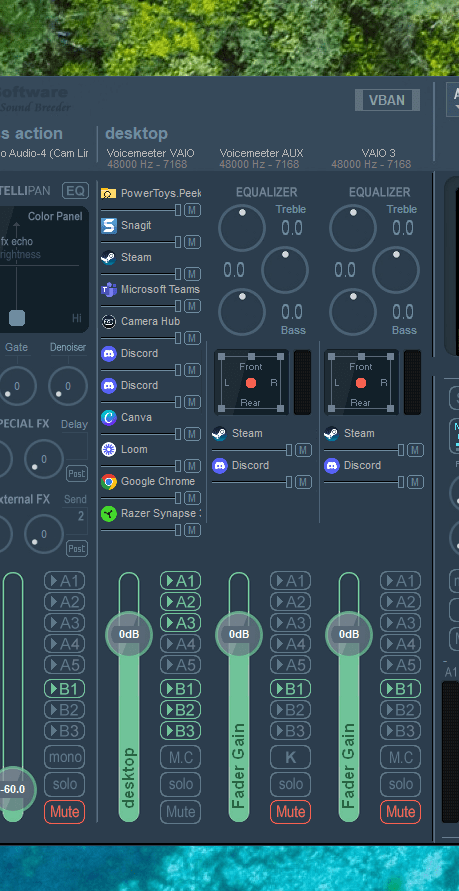Unmute the Voicemeeter AUX strip with its Mute button
Image resolution: width=459 pixels, height=891 pixels.
pyautogui.click(x=290, y=811)
